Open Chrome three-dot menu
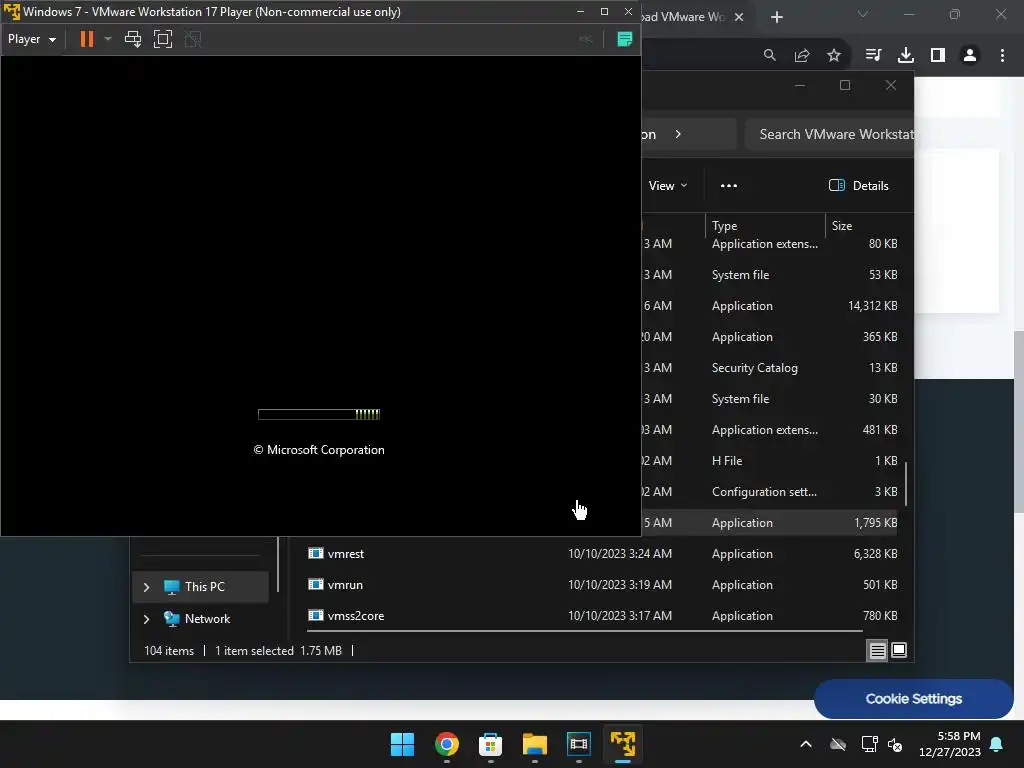Image resolution: width=1024 pixels, height=768 pixels. 1002,56
